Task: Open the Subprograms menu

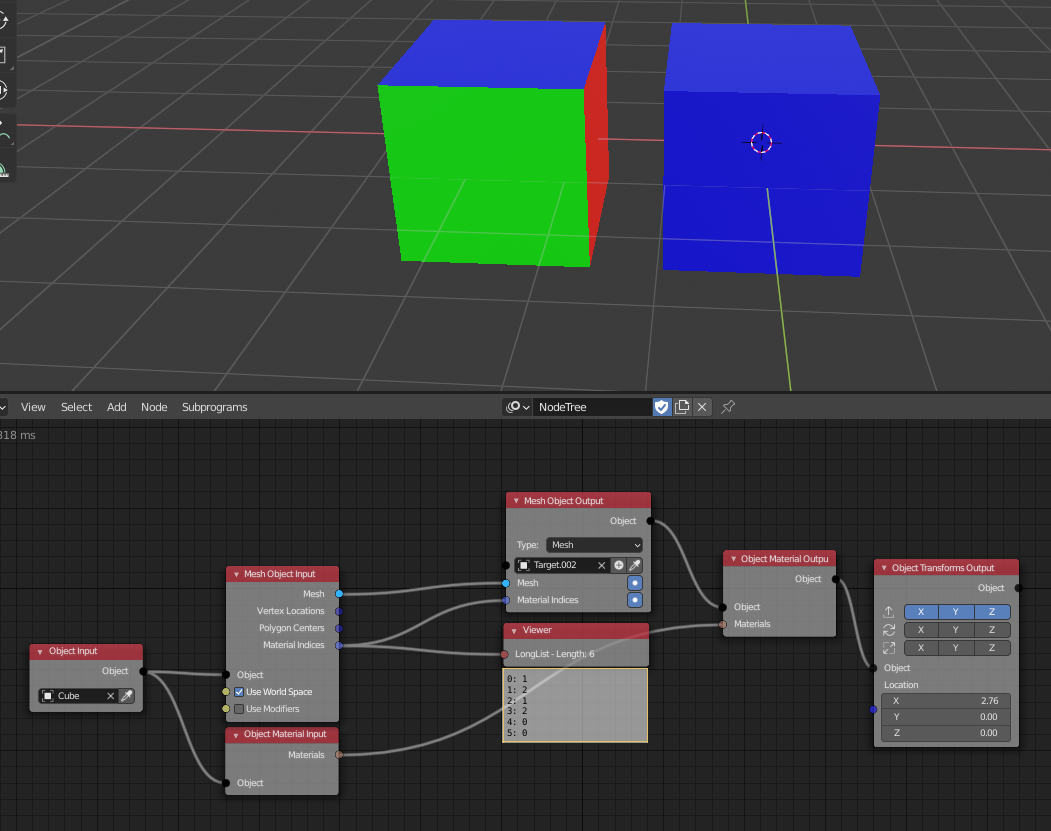Action: pos(214,407)
